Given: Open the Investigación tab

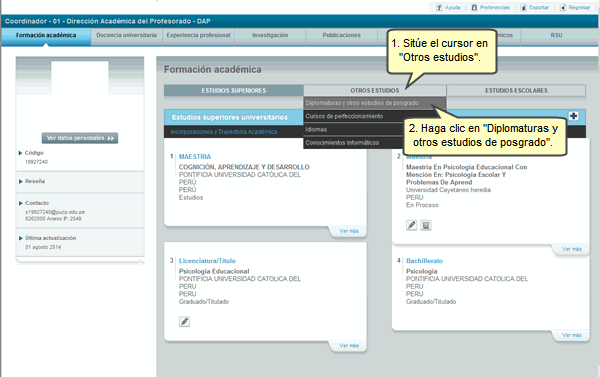Looking at the screenshot, I should (x=270, y=35).
